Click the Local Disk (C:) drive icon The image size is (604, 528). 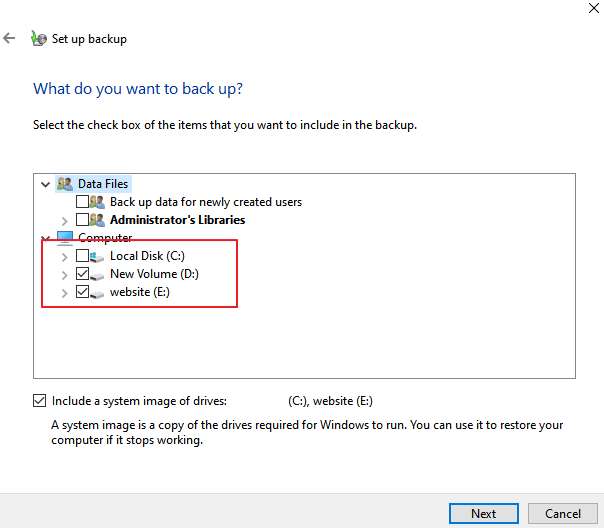(x=98, y=256)
